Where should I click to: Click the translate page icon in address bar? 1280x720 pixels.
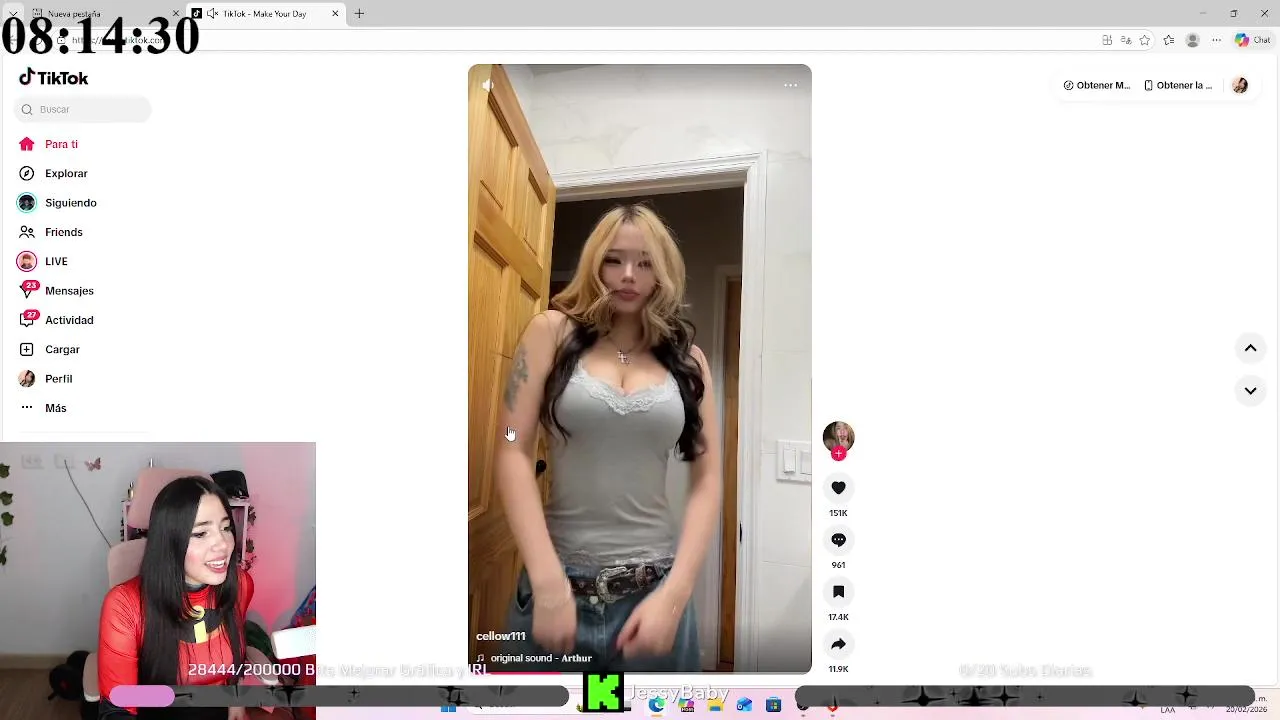(1126, 40)
